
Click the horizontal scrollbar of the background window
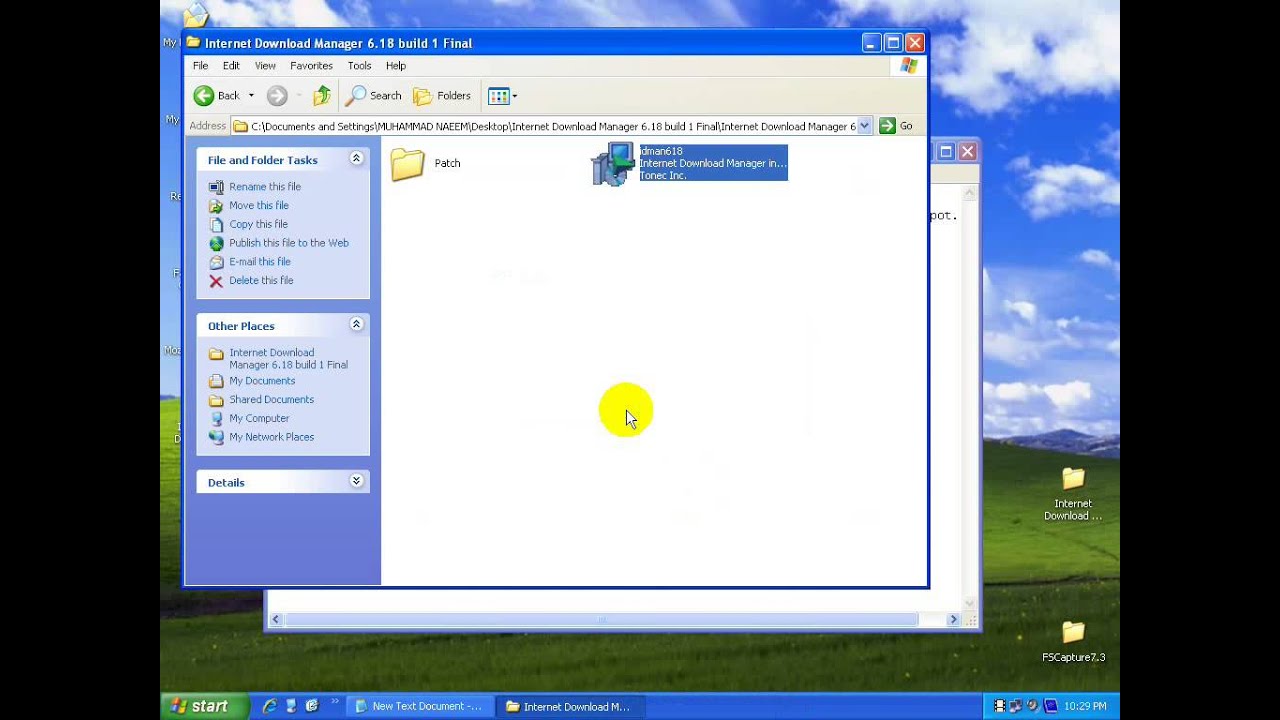point(601,620)
